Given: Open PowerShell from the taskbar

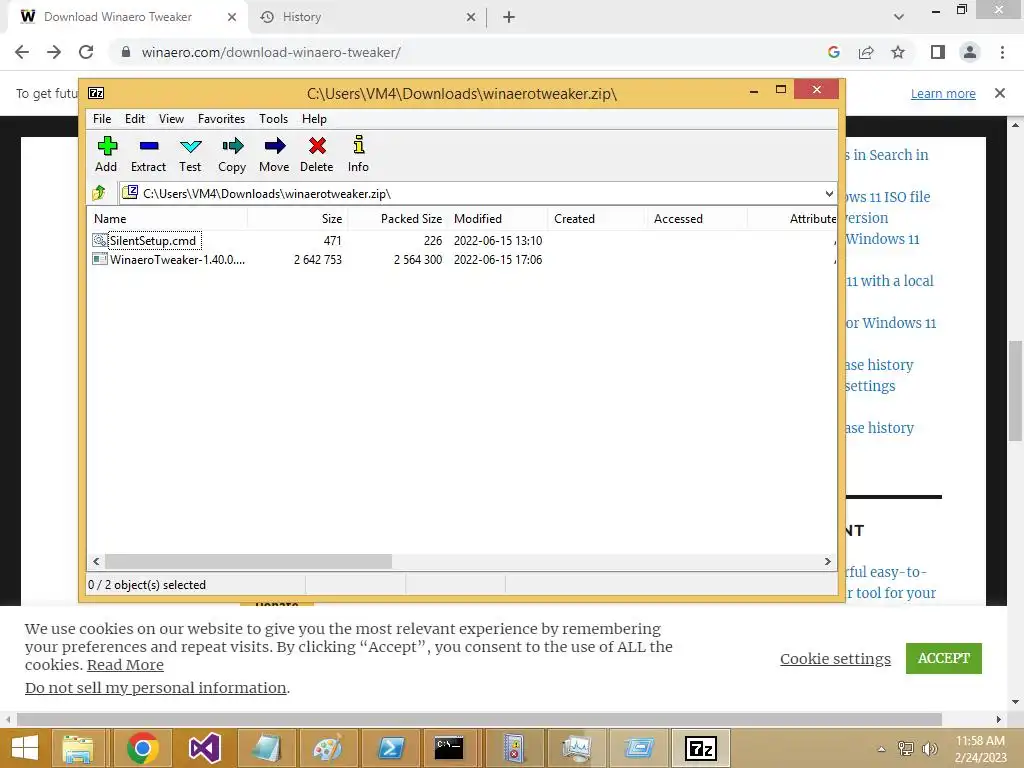Looking at the screenshot, I should [390, 748].
